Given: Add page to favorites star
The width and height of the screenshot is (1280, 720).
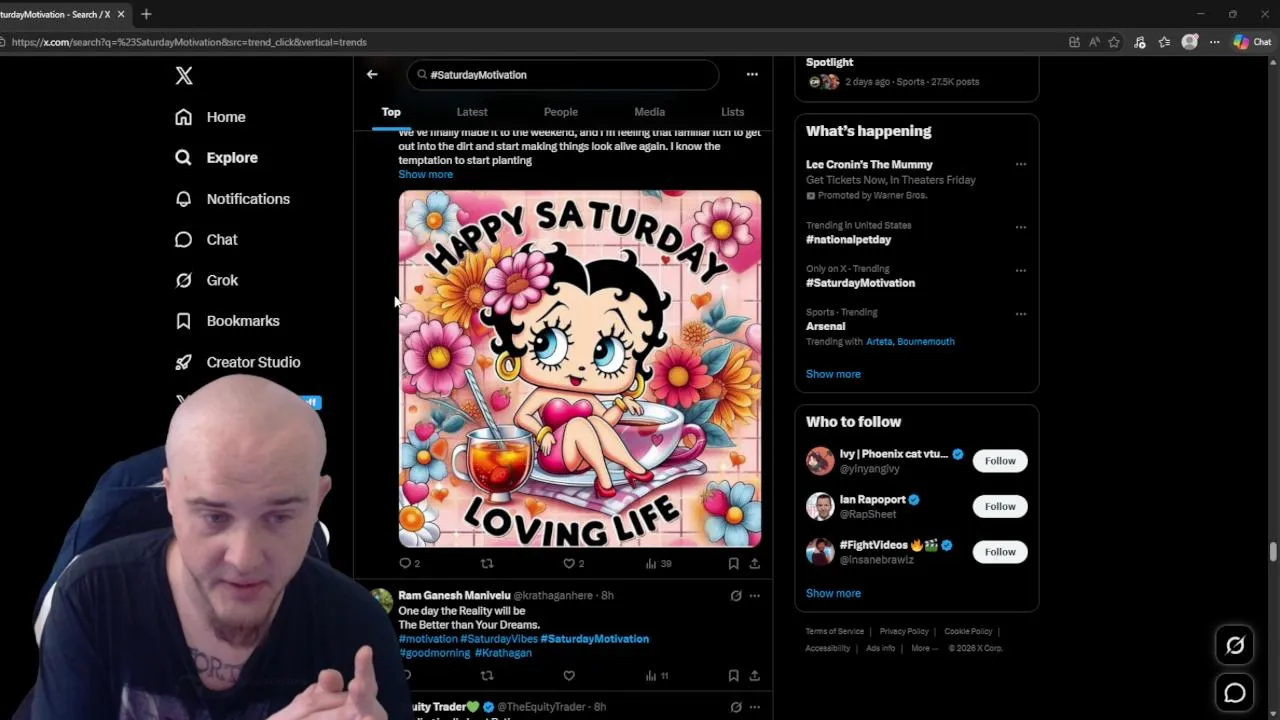Looking at the screenshot, I should [x=1114, y=42].
